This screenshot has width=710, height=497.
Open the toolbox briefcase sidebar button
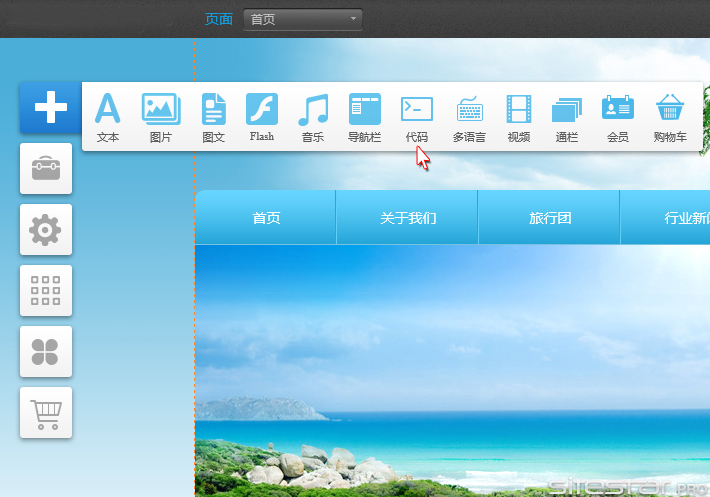tap(46, 169)
